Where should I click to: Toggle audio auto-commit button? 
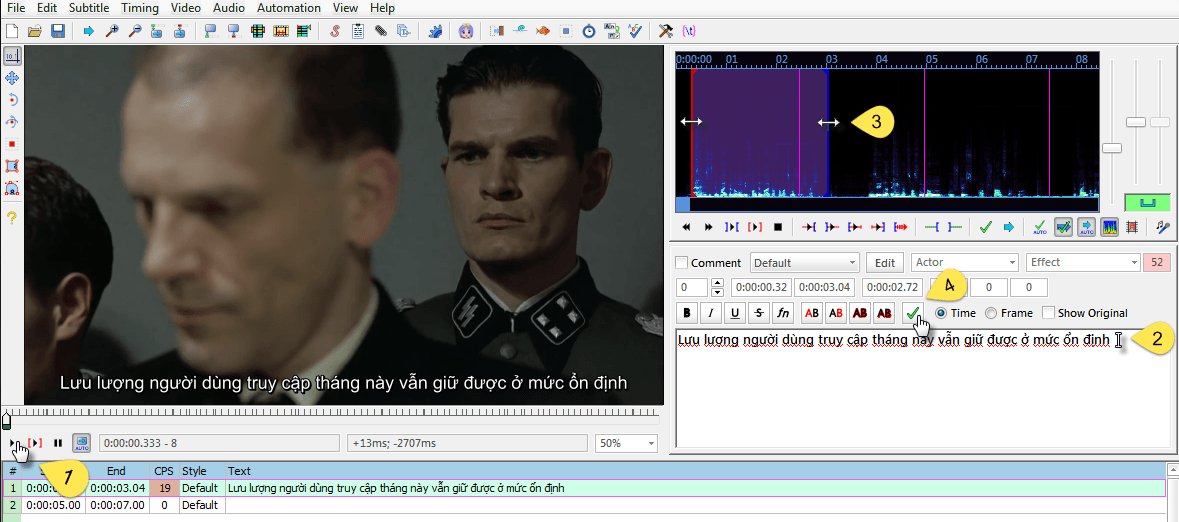pyautogui.click(x=1040, y=226)
